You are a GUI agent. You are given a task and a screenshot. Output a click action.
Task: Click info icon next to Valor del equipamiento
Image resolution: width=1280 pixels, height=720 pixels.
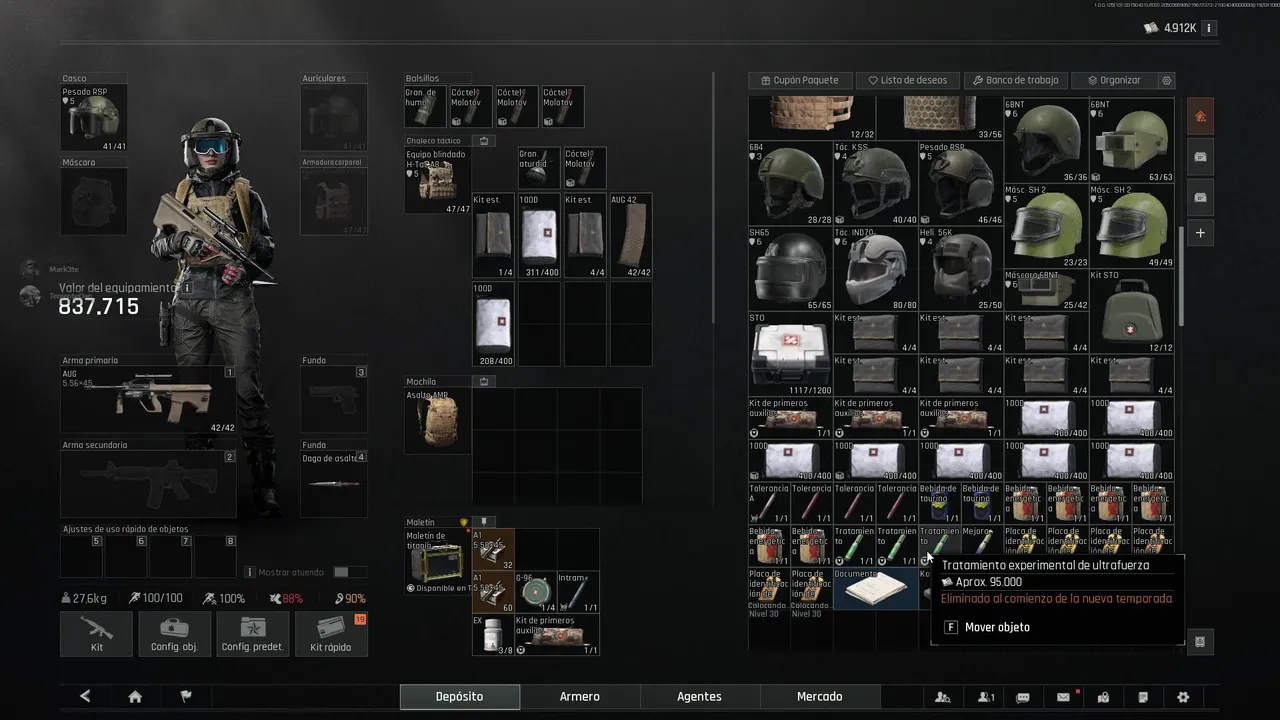(187, 288)
